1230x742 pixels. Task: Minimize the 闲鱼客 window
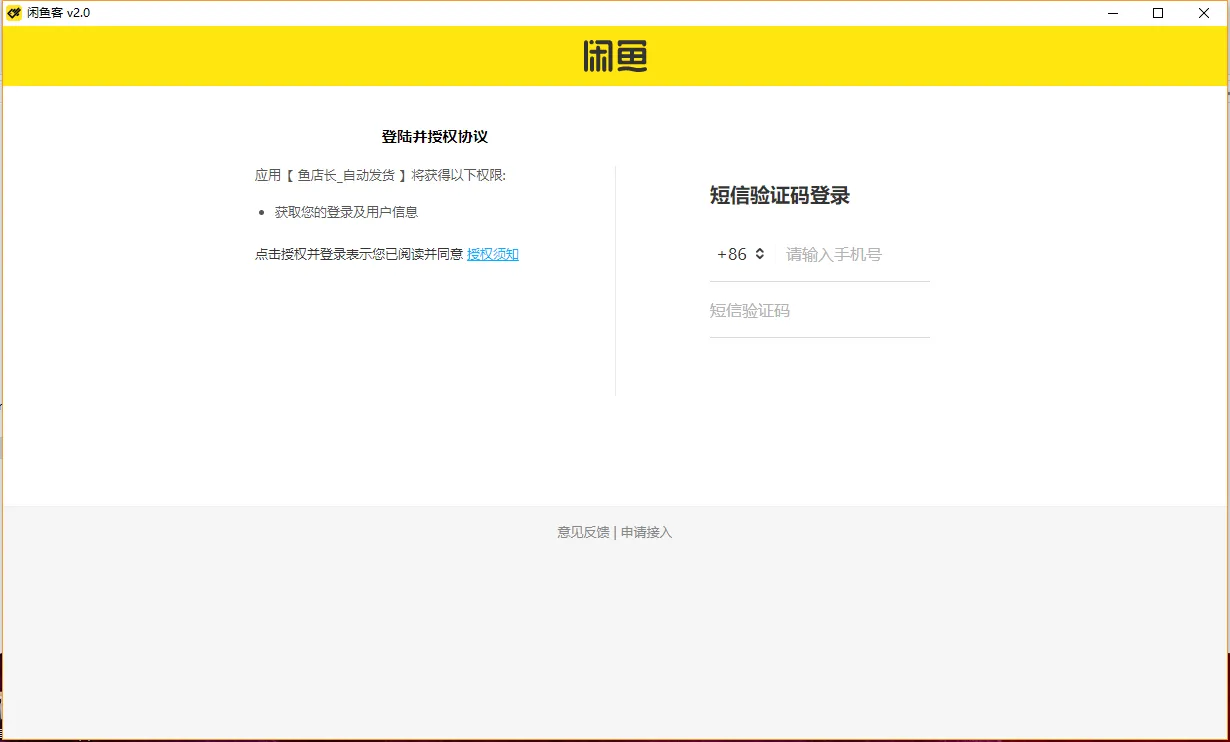[1113, 13]
